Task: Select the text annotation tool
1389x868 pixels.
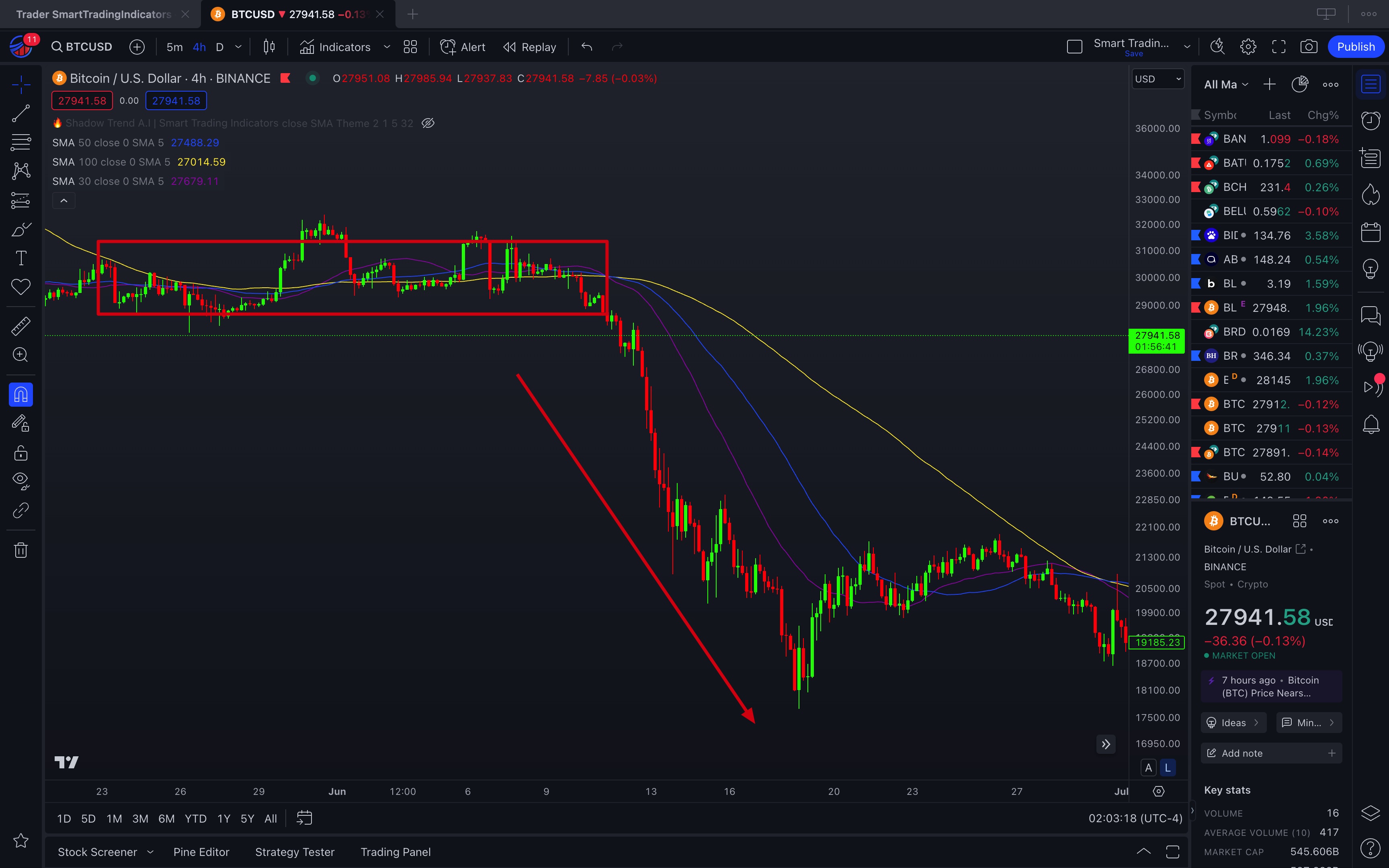Action: tap(20, 258)
